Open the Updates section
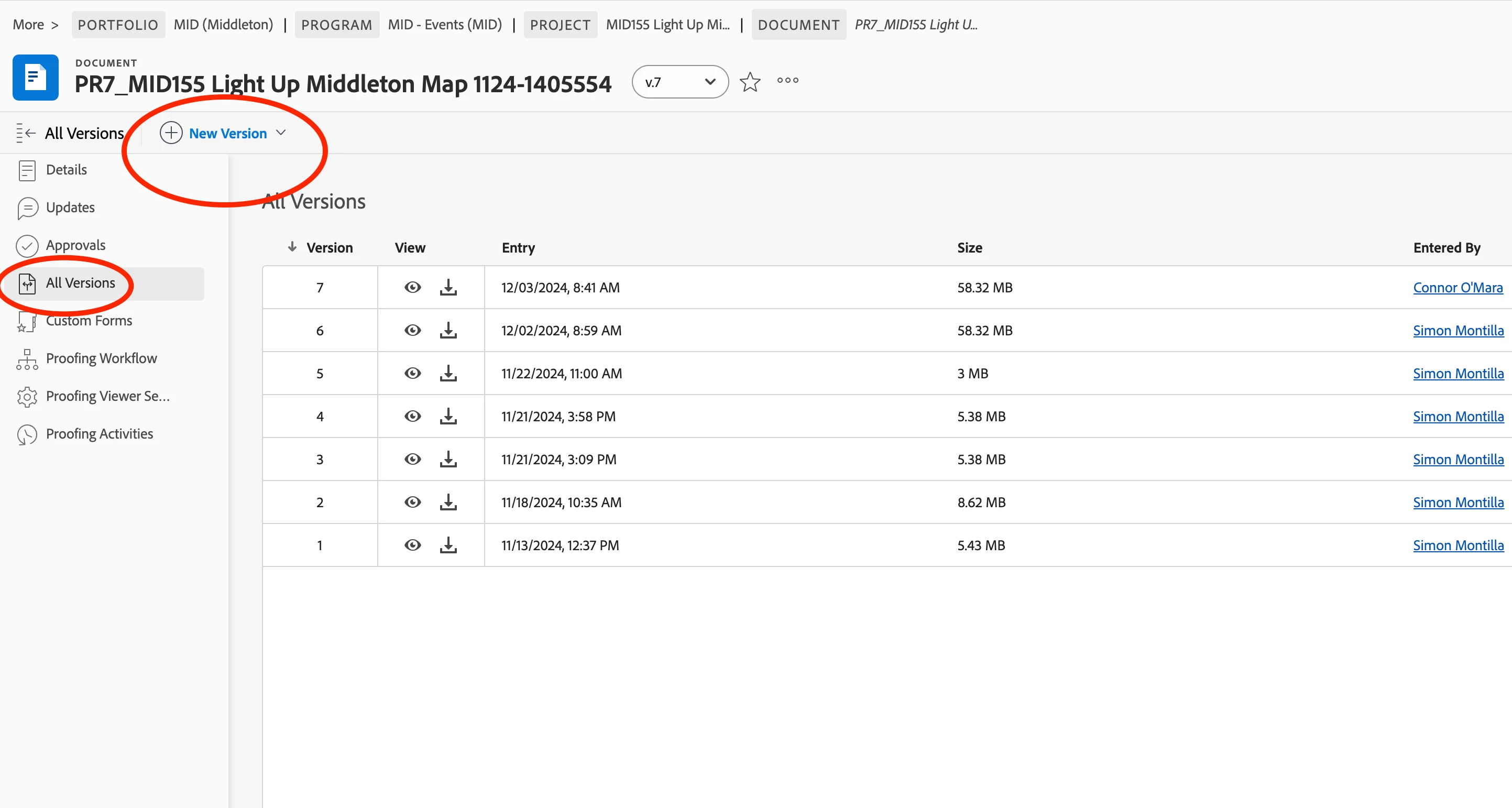 pos(70,208)
